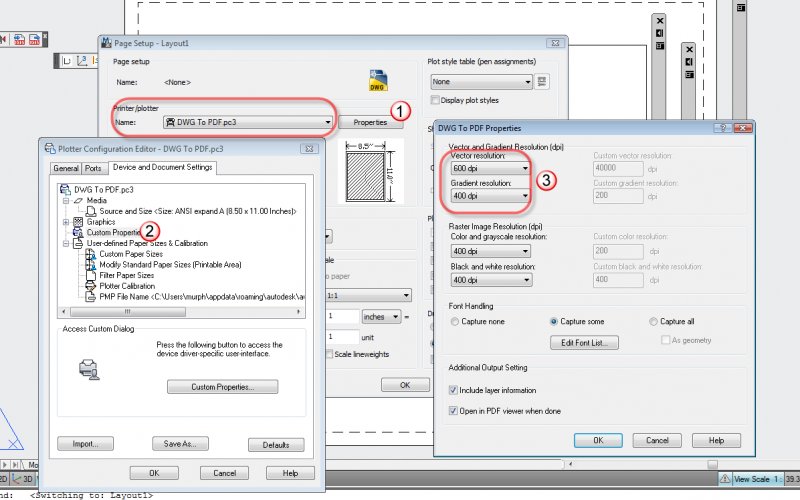Click the Graphics node icon
The height and width of the screenshot is (500, 800).
[x=78, y=222]
